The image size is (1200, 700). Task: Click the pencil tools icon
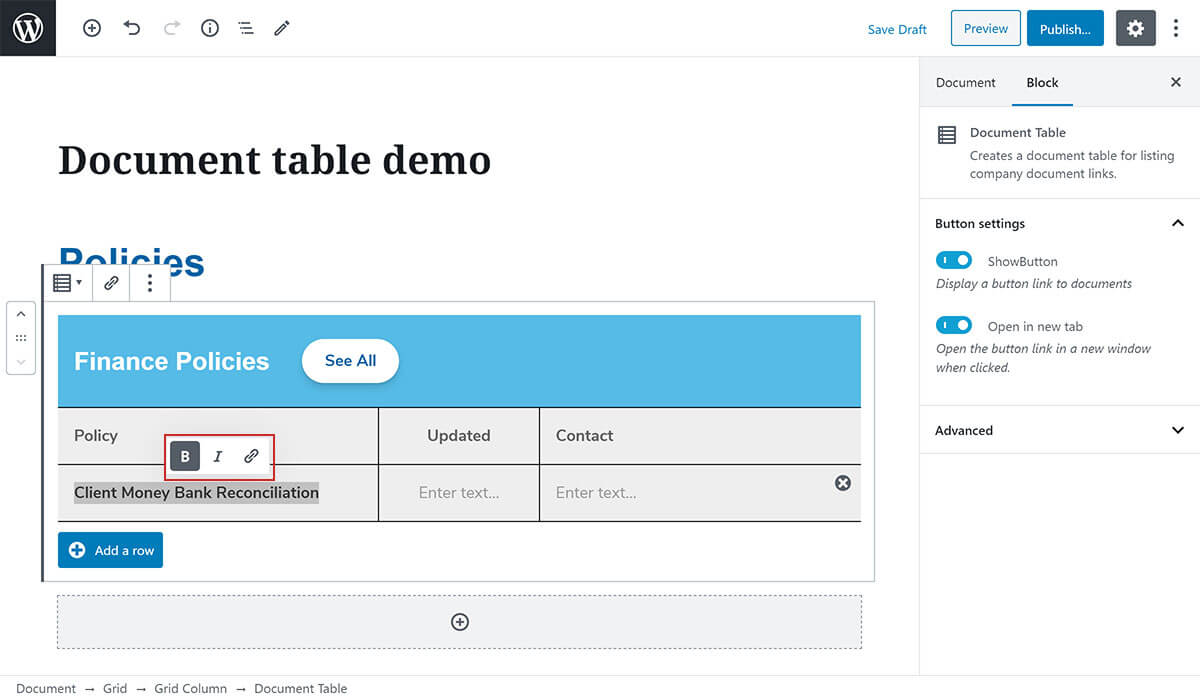point(282,29)
